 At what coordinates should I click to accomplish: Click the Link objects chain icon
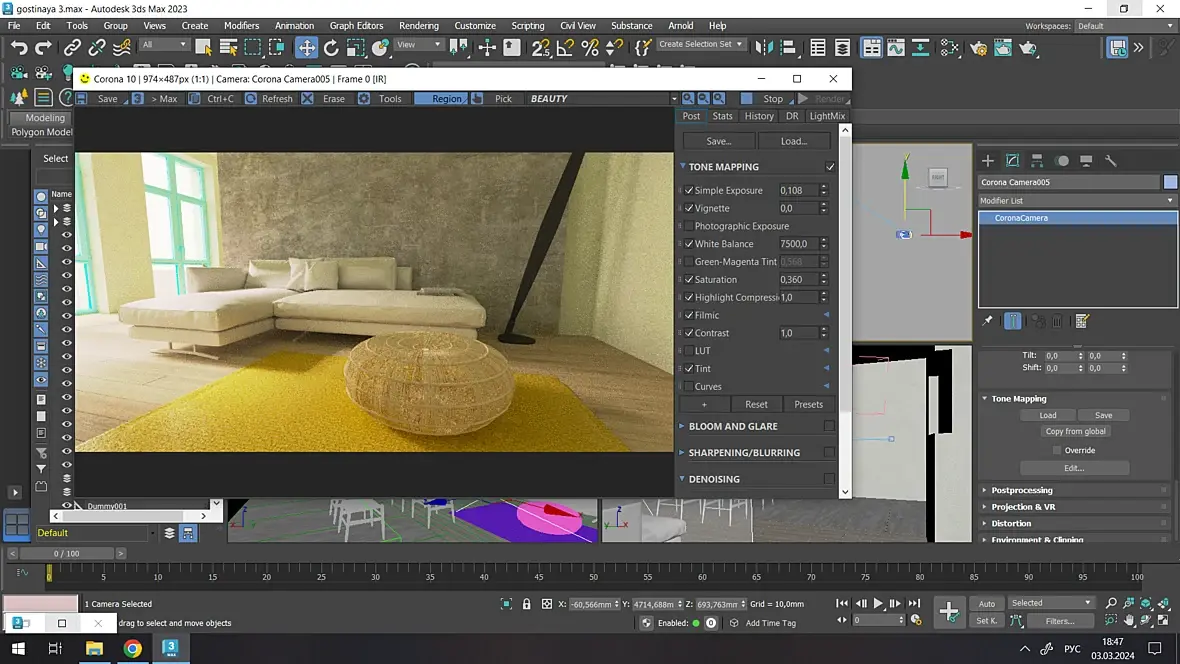(73, 47)
